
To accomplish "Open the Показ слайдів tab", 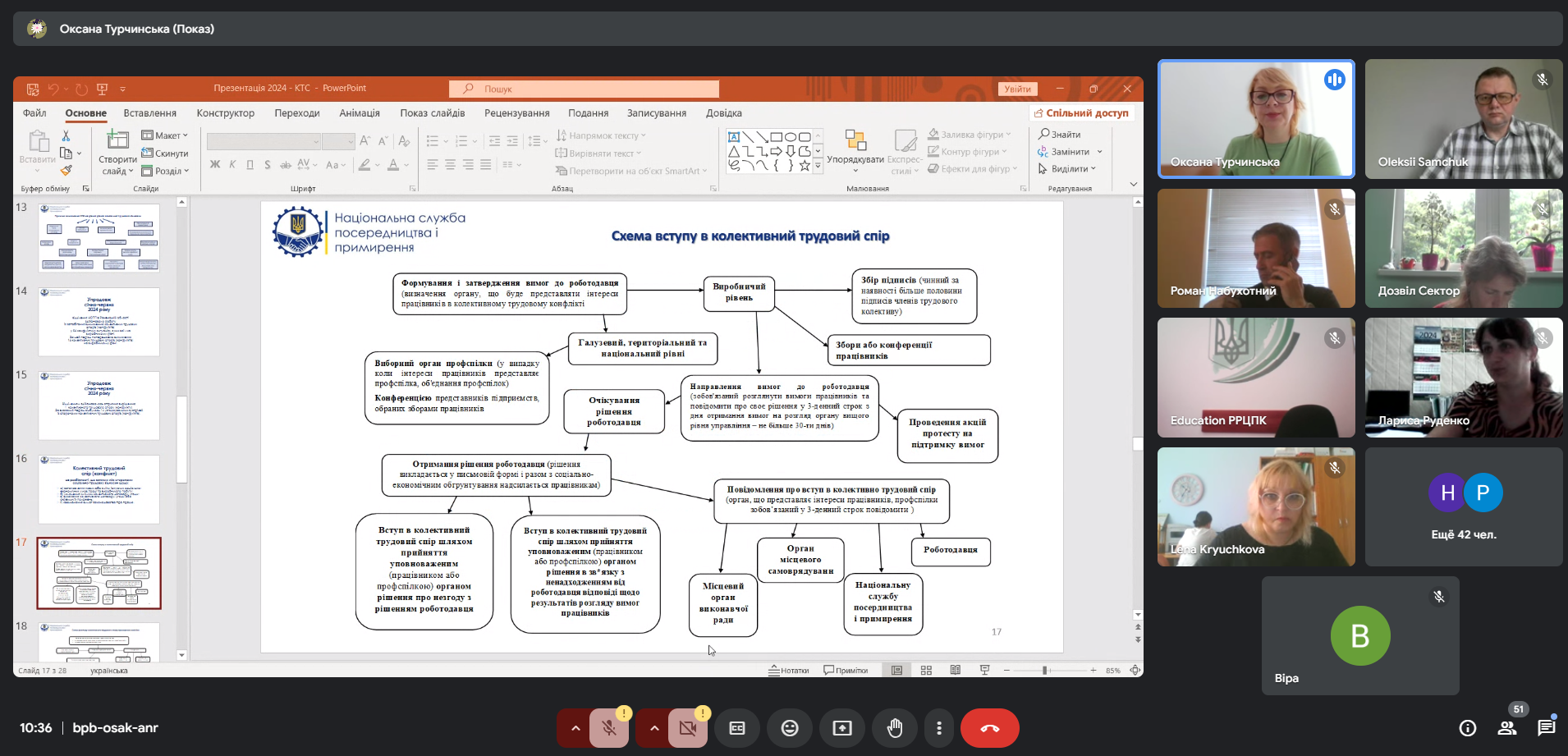I will coord(433,113).
